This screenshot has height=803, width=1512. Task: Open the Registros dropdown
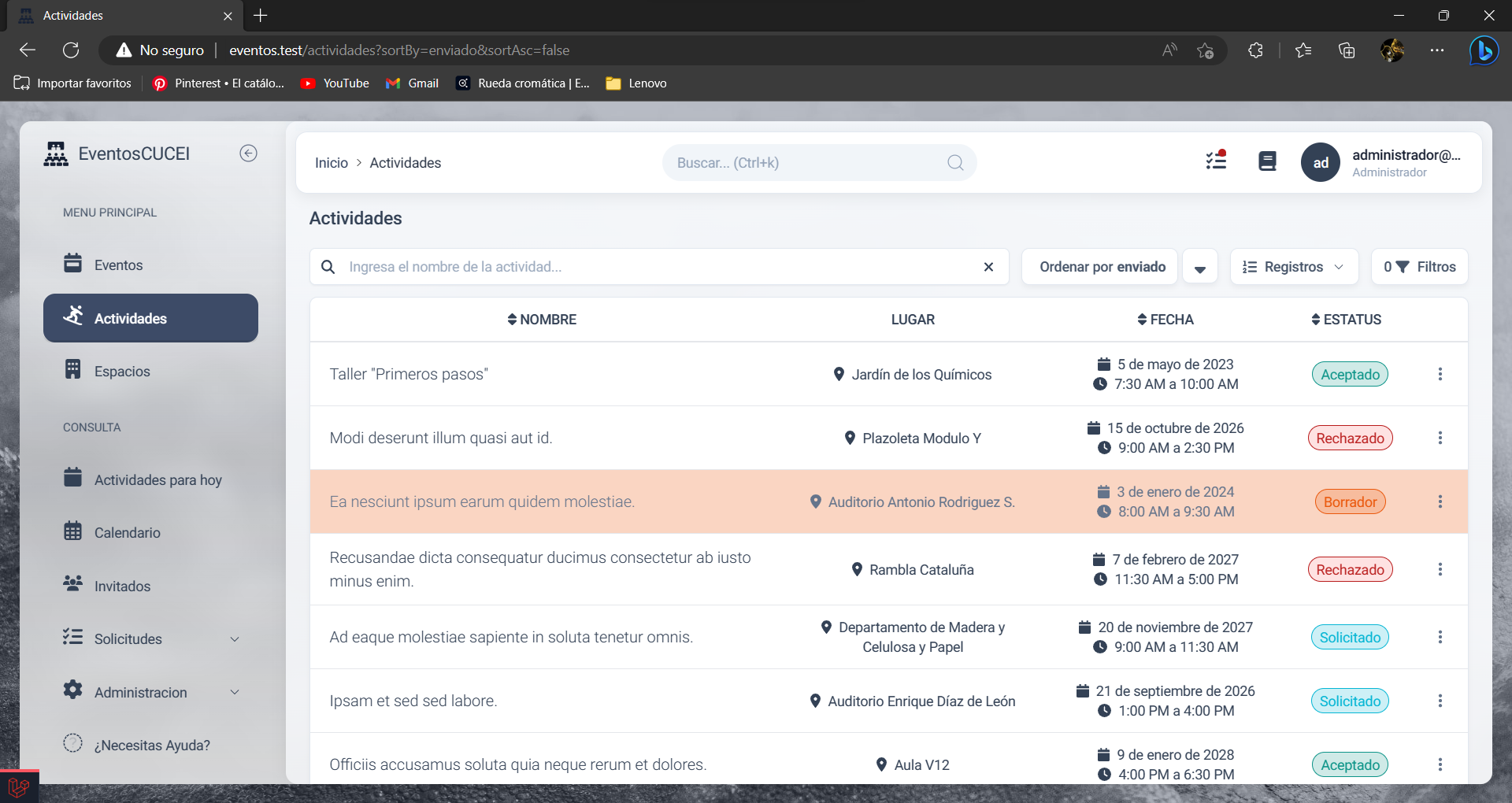click(x=1293, y=267)
